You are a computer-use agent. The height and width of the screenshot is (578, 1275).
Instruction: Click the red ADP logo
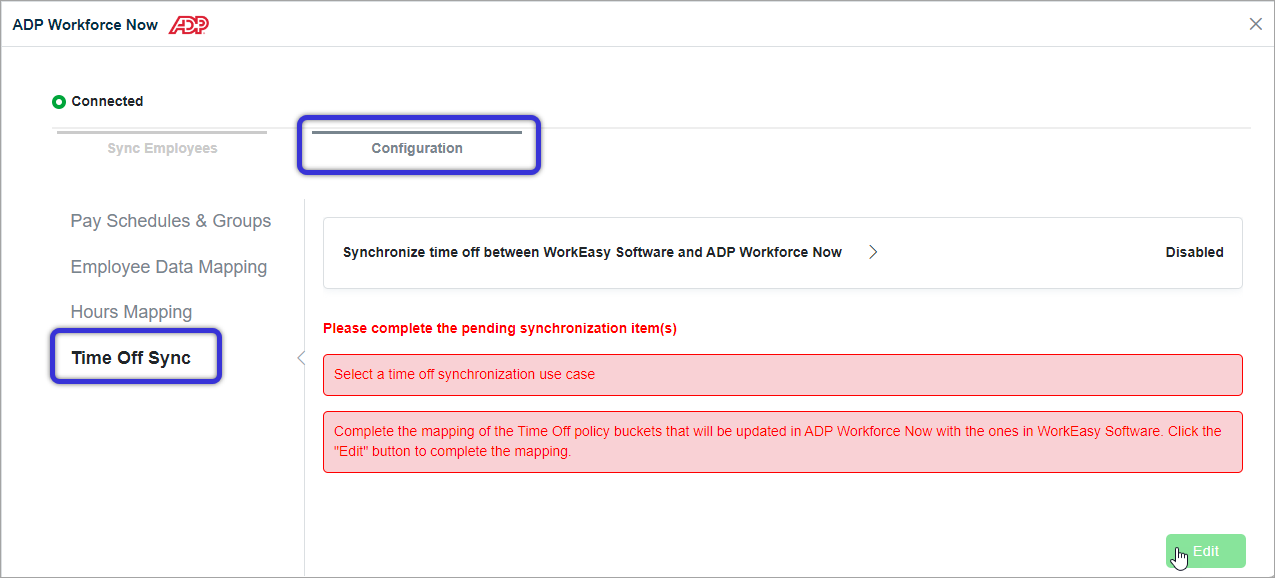[188, 25]
